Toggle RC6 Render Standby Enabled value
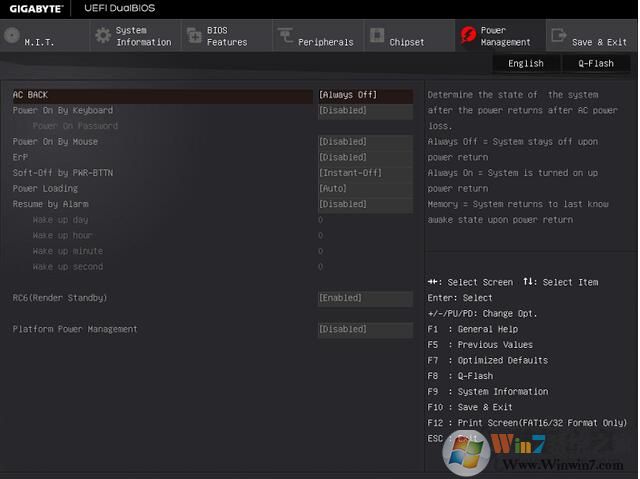 pos(364,298)
